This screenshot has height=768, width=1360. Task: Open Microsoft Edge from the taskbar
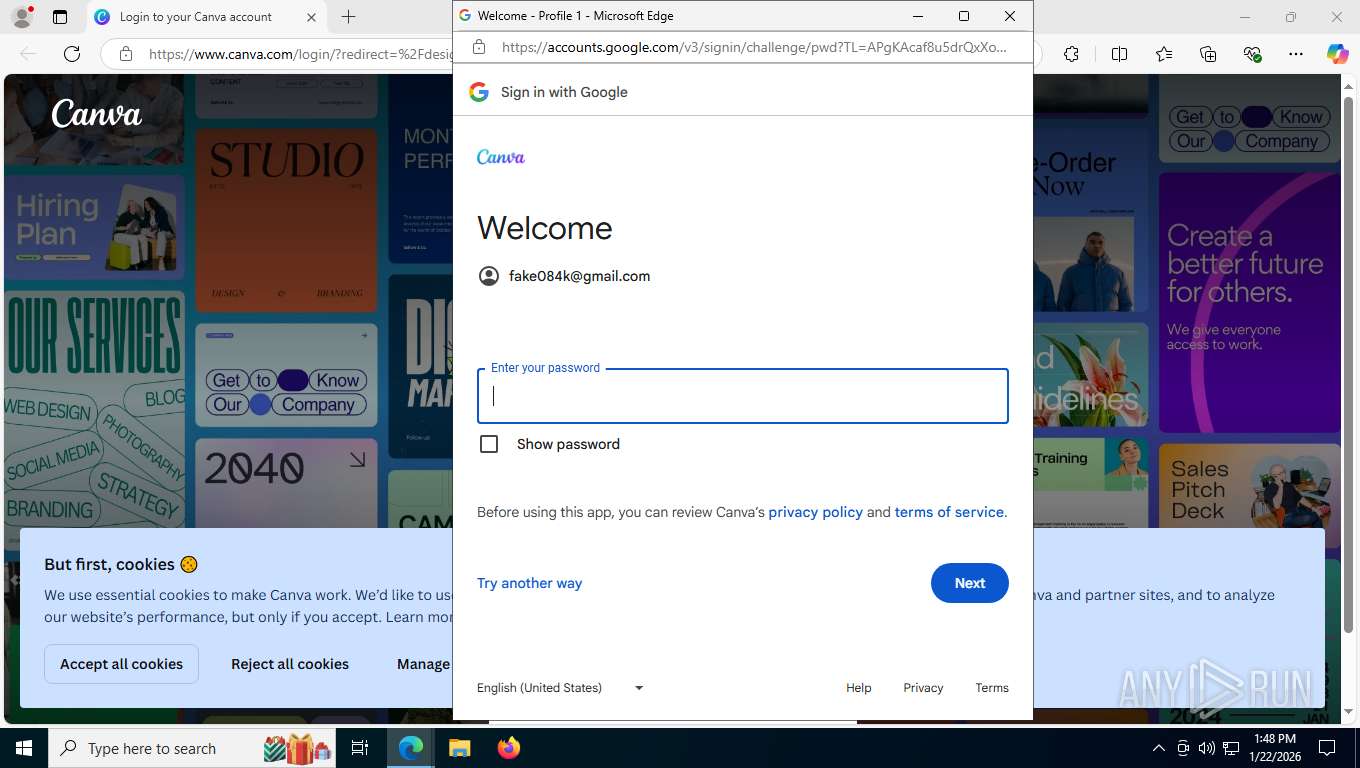[411, 748]
